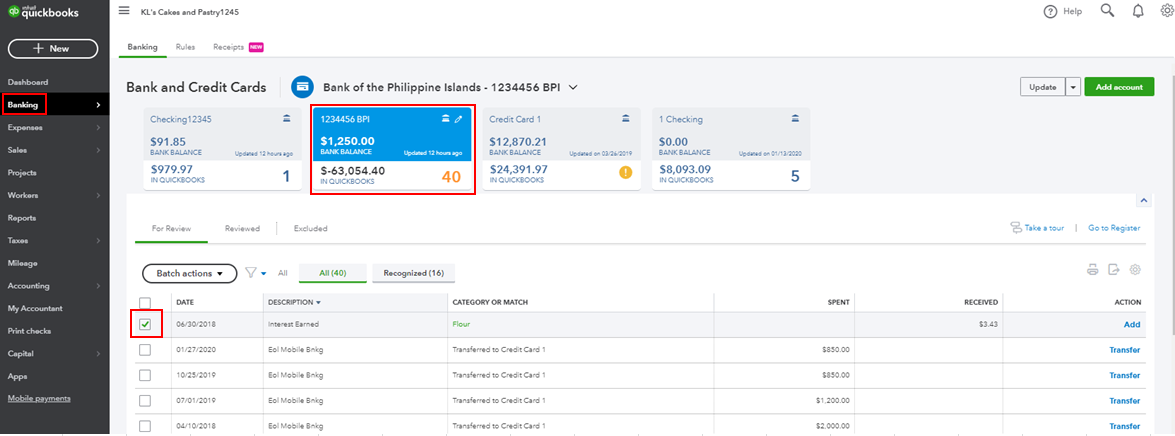This screenshot has width=1175, height=436.
Task: Click the orange warning icon on Credit Card 1
Action: click(625, 172)
